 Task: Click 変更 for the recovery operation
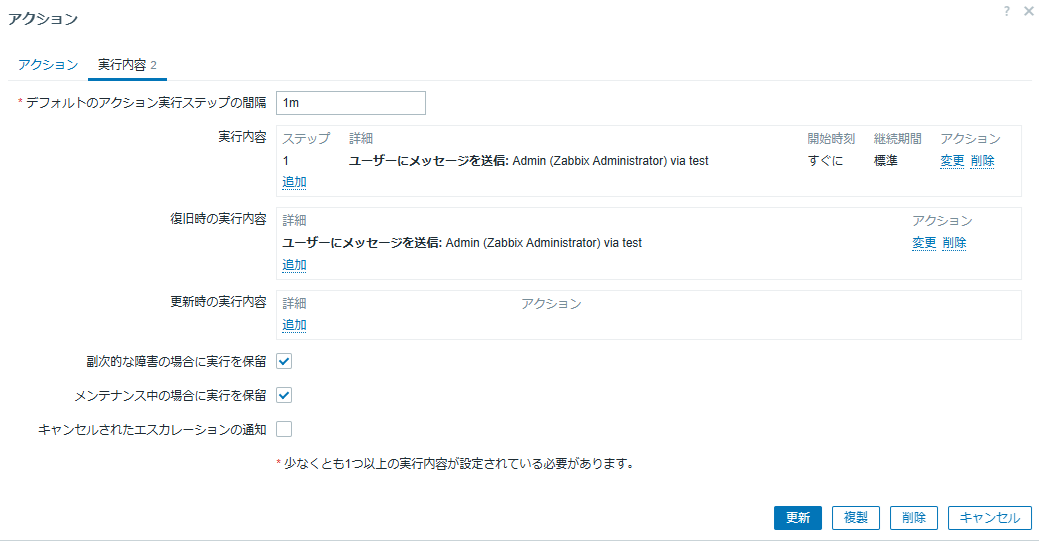924,243
